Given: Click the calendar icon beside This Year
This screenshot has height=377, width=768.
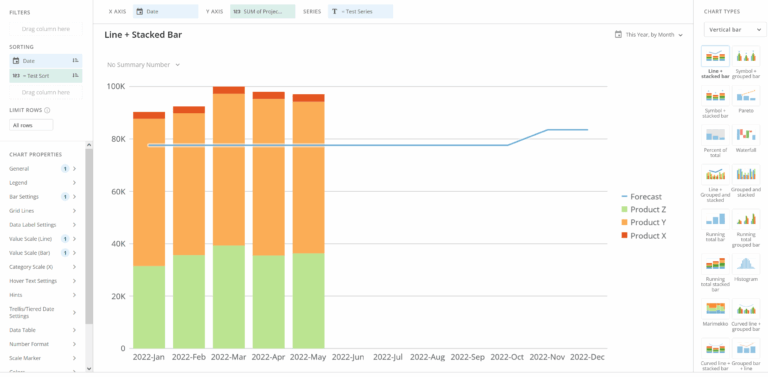Looking at the screenshot, I should (x=618, y=35).
